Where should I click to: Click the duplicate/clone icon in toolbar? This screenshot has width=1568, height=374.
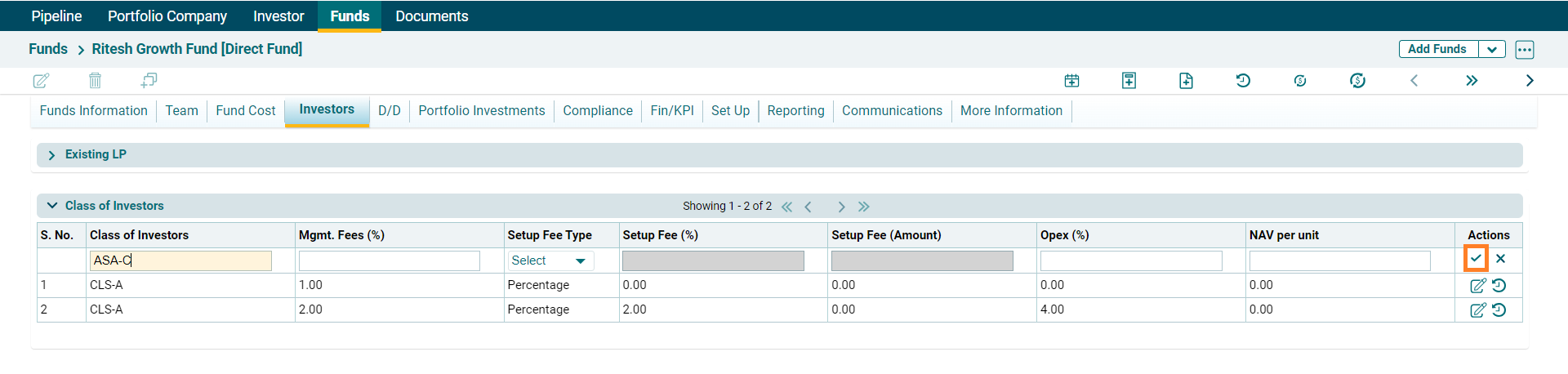[149, 80]
